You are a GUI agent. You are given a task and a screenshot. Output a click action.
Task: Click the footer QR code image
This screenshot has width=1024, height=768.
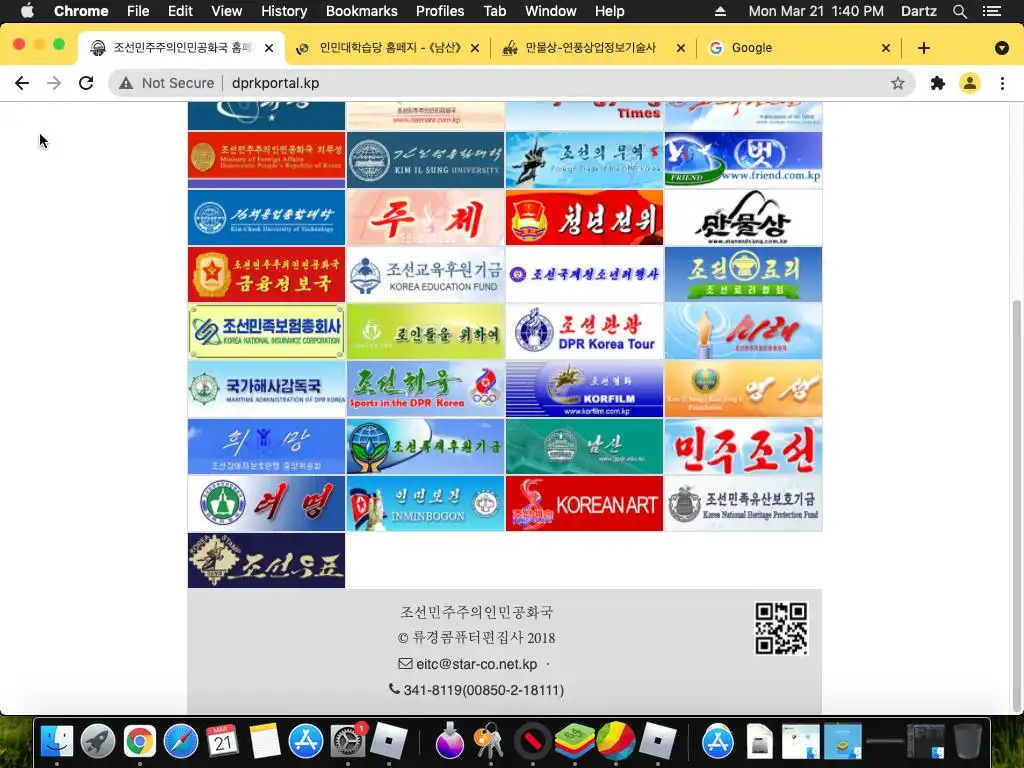click(x=781, y=628)
